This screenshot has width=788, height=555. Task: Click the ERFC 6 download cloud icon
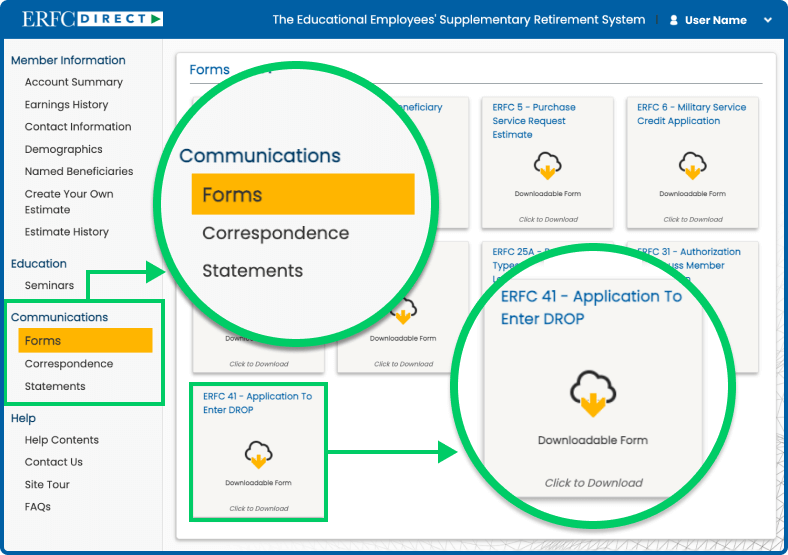[x=693, y=165]
